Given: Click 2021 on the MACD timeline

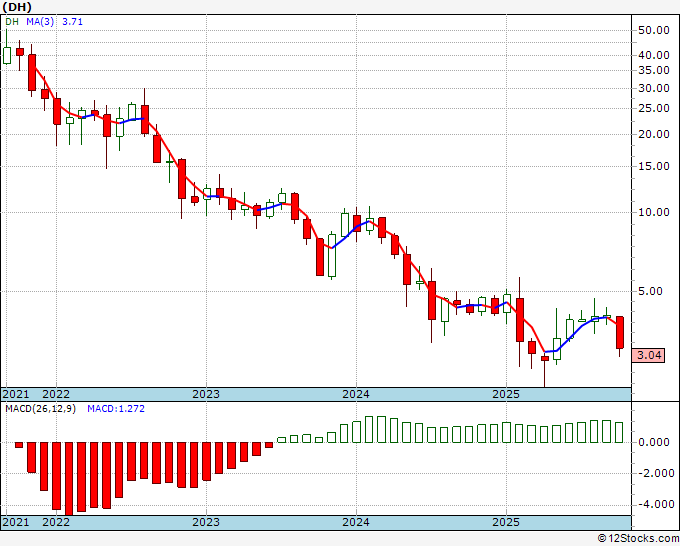Looking at the screenshot, I should [x=16, y=522].
